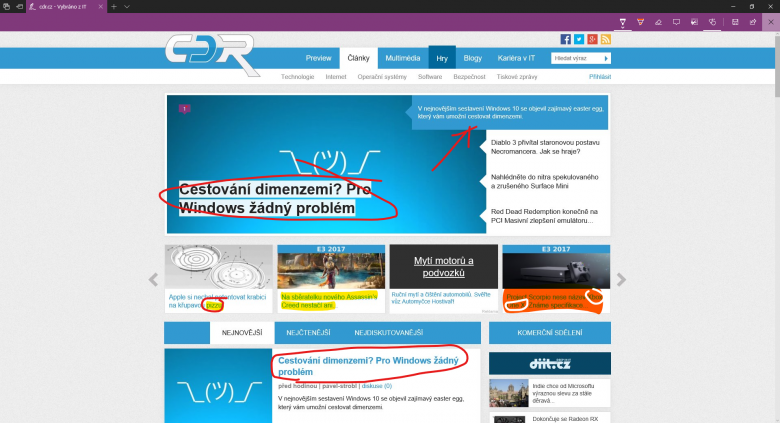
Task: Open the Internet subcategory
Action: 336,77
